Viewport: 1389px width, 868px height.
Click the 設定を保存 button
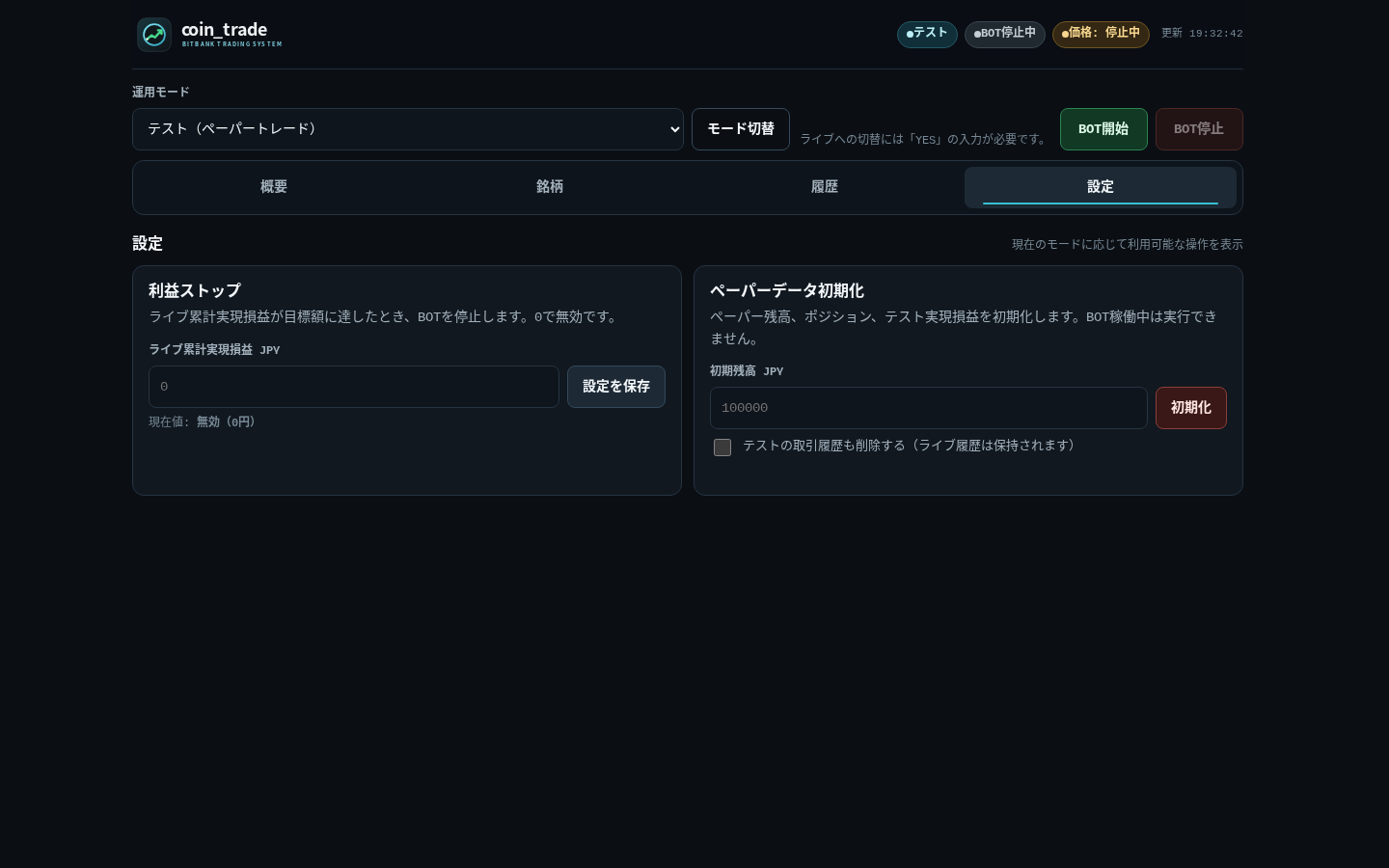pyautogui.click(x=616, y=387)
